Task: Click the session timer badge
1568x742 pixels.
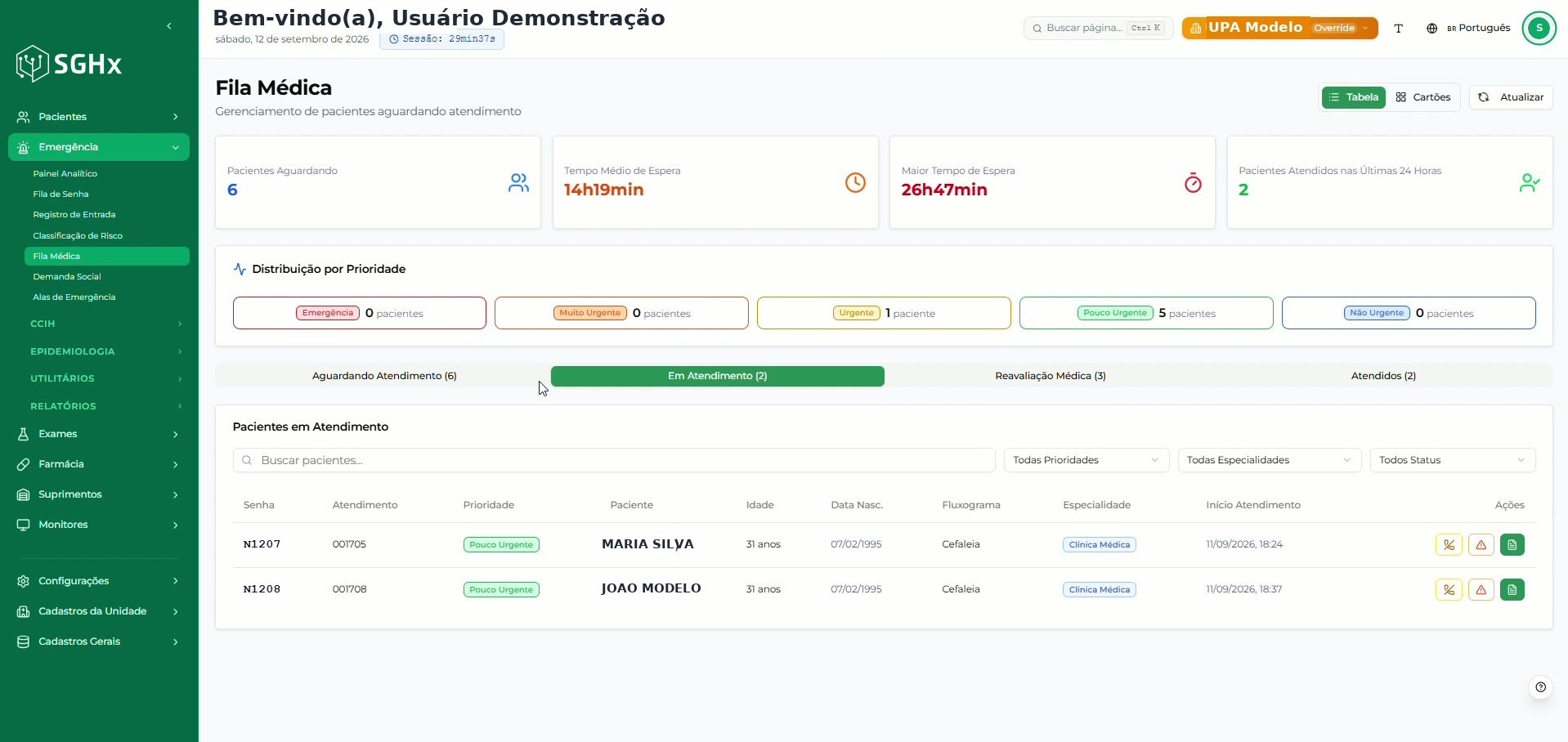Action: point(441,39)
